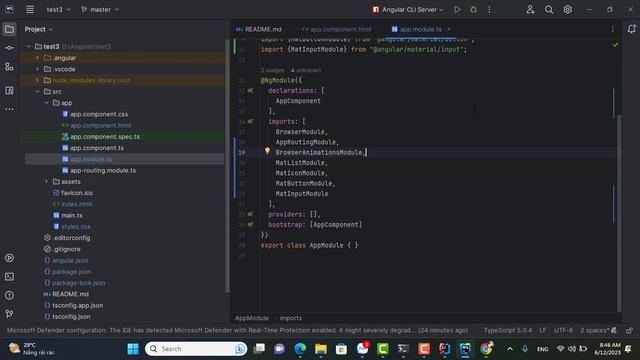
Task: Expand the assets folder
Action: (x=47, y=182)
